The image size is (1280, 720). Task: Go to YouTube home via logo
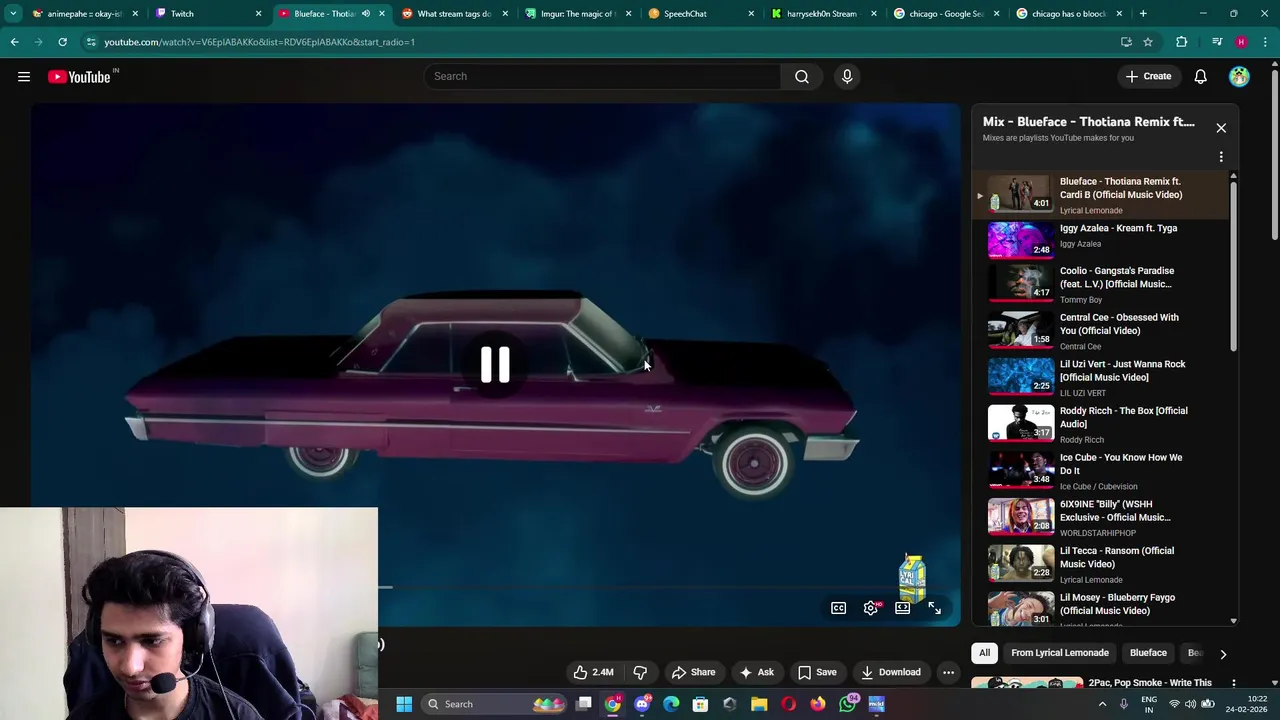pos(82,76)
